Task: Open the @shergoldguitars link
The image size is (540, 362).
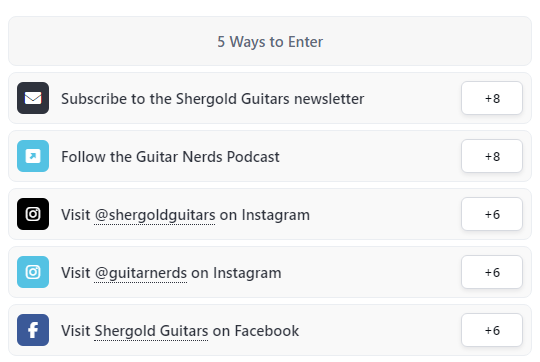Action: (155, 215)
